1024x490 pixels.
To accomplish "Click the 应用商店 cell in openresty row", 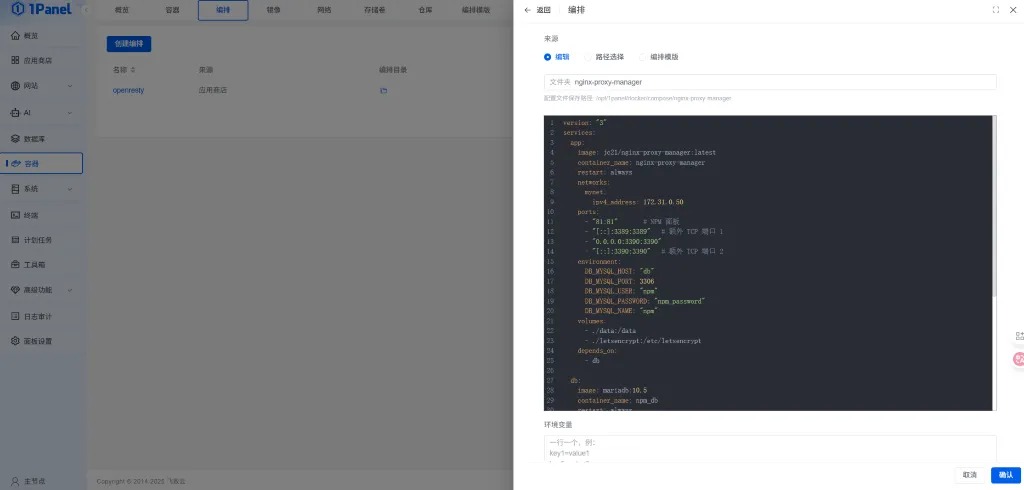I will [x=213, y=90].
